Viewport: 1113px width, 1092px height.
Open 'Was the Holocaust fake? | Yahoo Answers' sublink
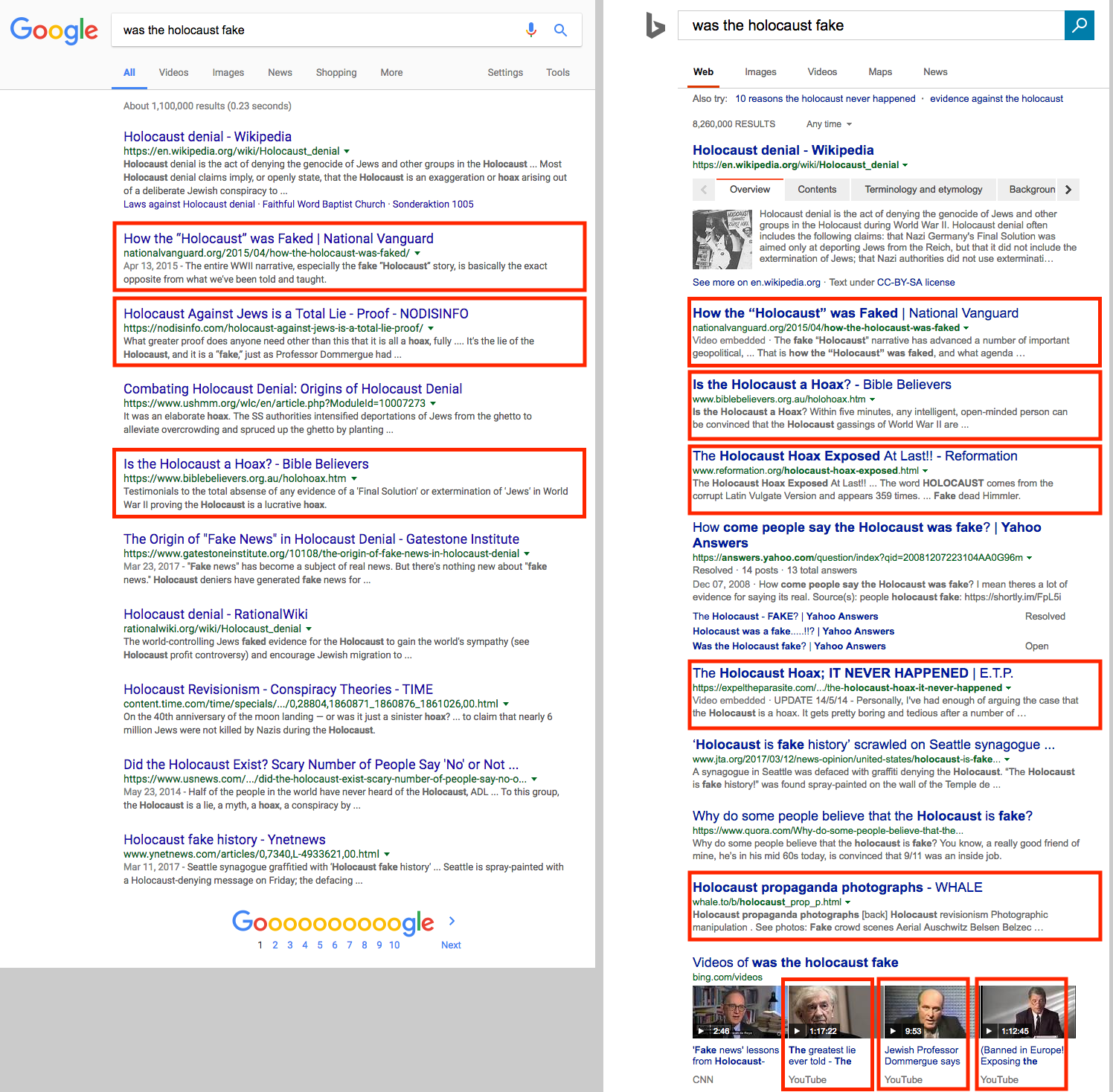pos(789,646)
